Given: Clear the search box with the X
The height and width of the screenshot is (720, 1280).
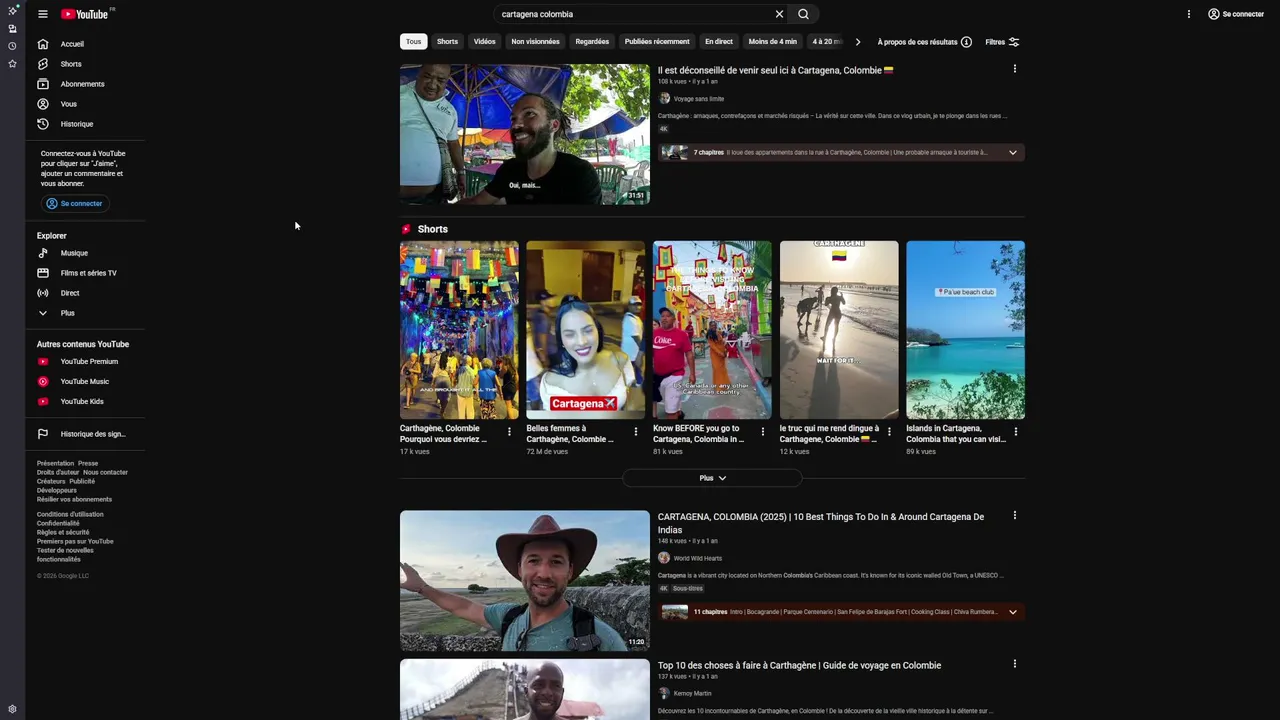Looking at the screenshot, I should tap(779, 14).
